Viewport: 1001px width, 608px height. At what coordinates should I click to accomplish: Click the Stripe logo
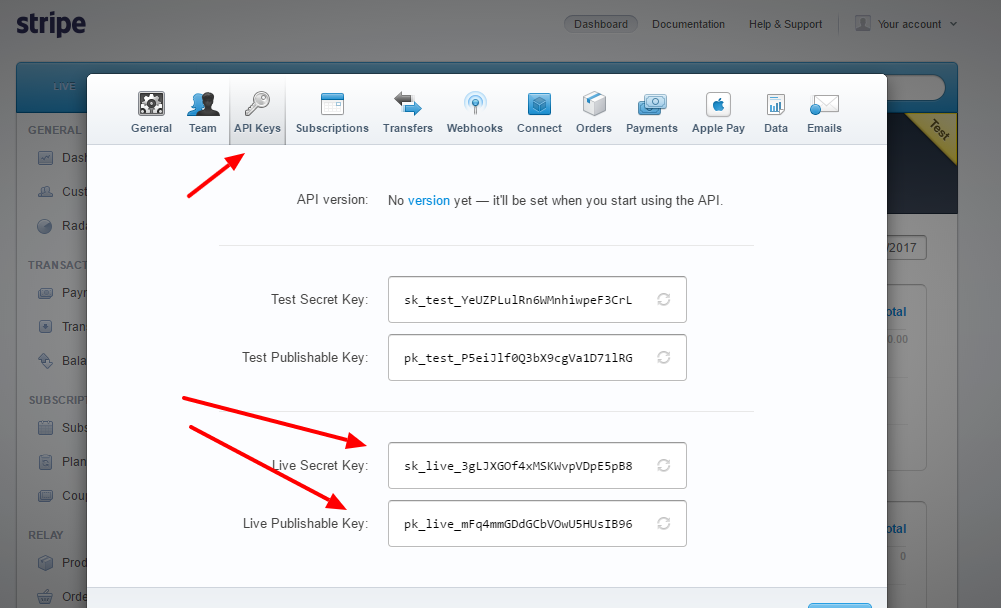click(51, 24)
